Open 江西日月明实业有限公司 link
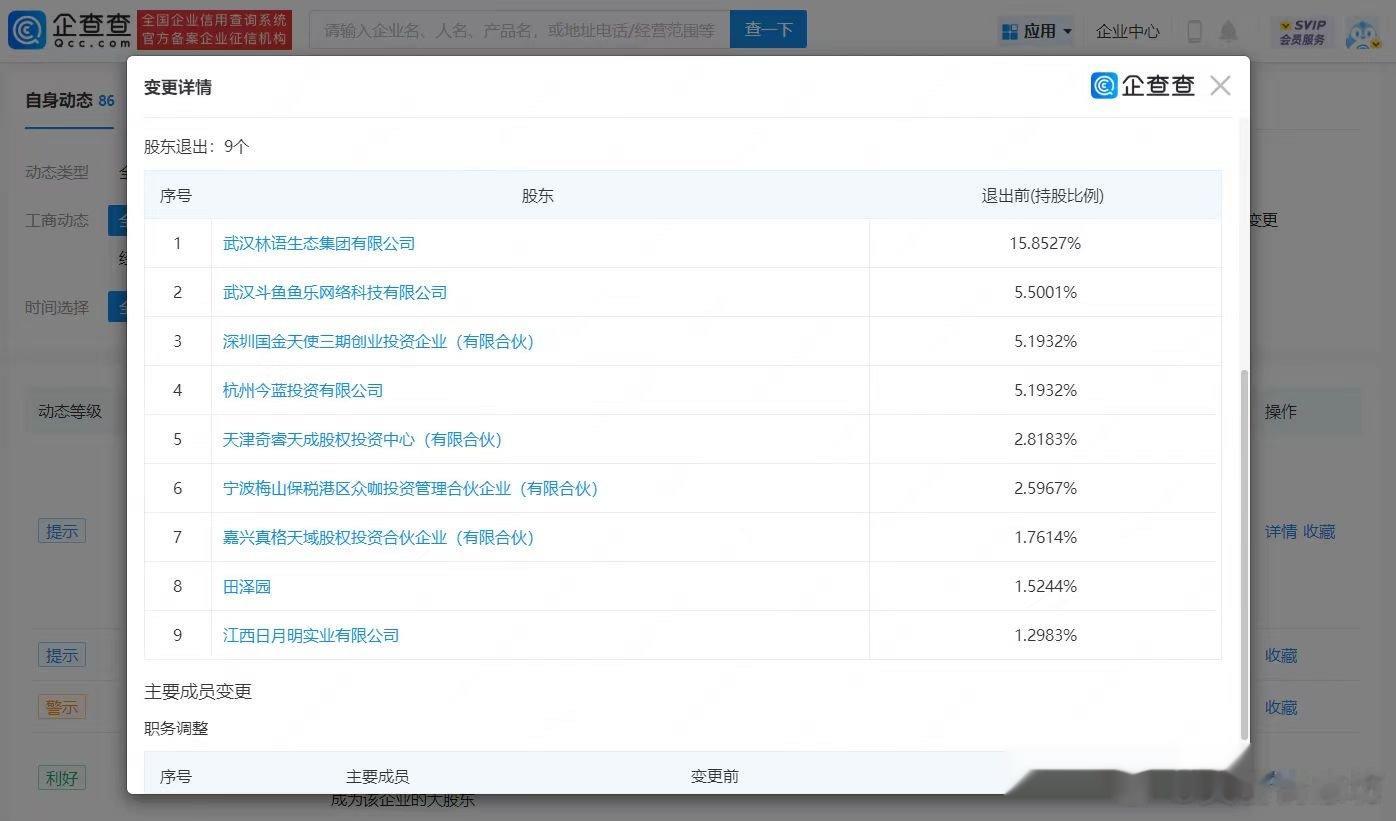This screenshot has height=821, width=1396. [311, 635]
